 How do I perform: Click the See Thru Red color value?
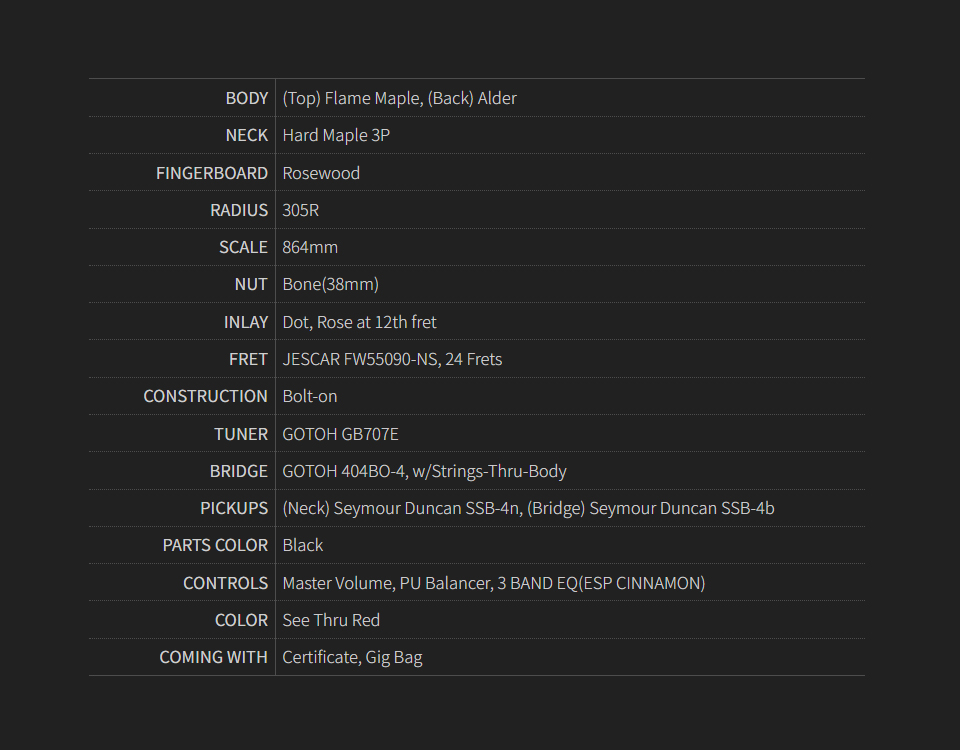coord(331,620)
